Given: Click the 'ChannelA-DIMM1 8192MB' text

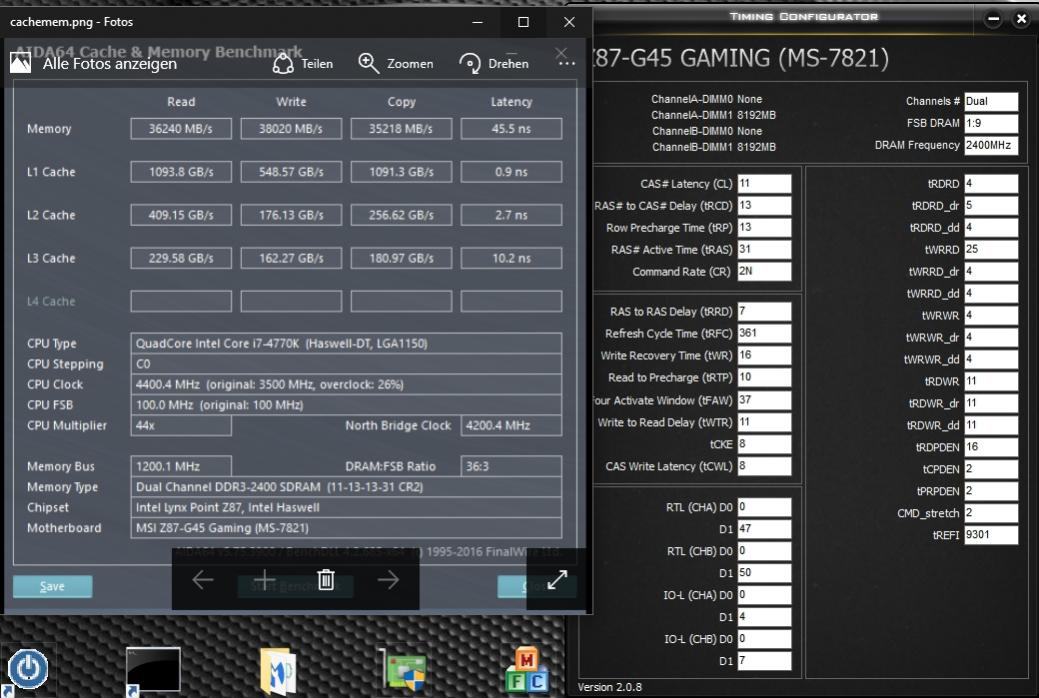Looking at the screenshot, I should (713, 115).
